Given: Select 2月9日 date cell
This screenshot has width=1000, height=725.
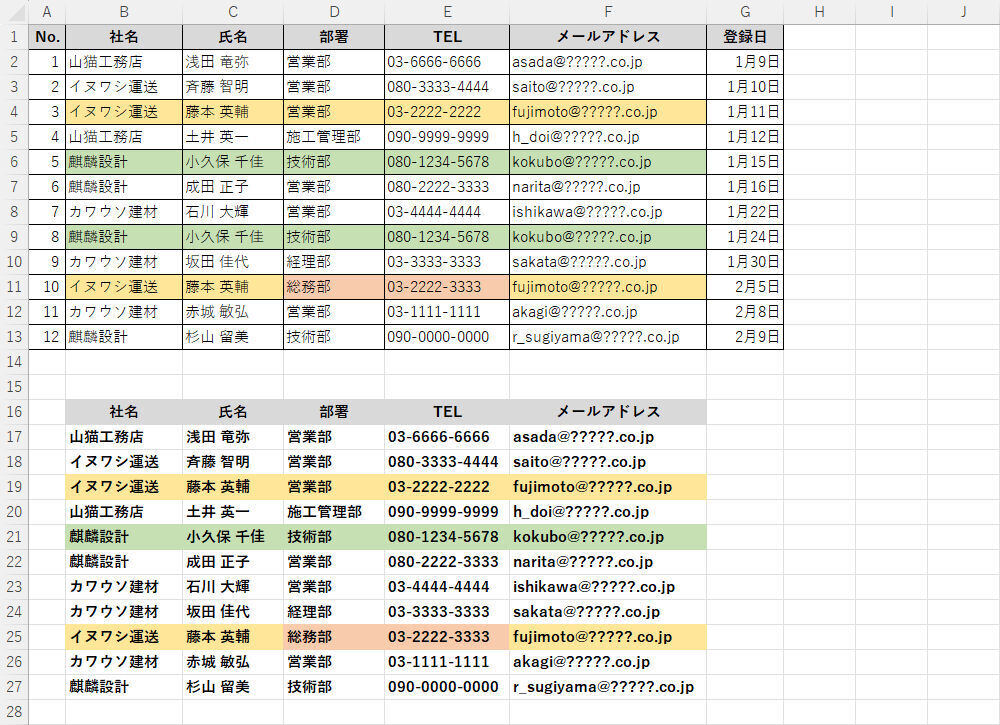Looking at the screenshot, I should click(745, 337).
